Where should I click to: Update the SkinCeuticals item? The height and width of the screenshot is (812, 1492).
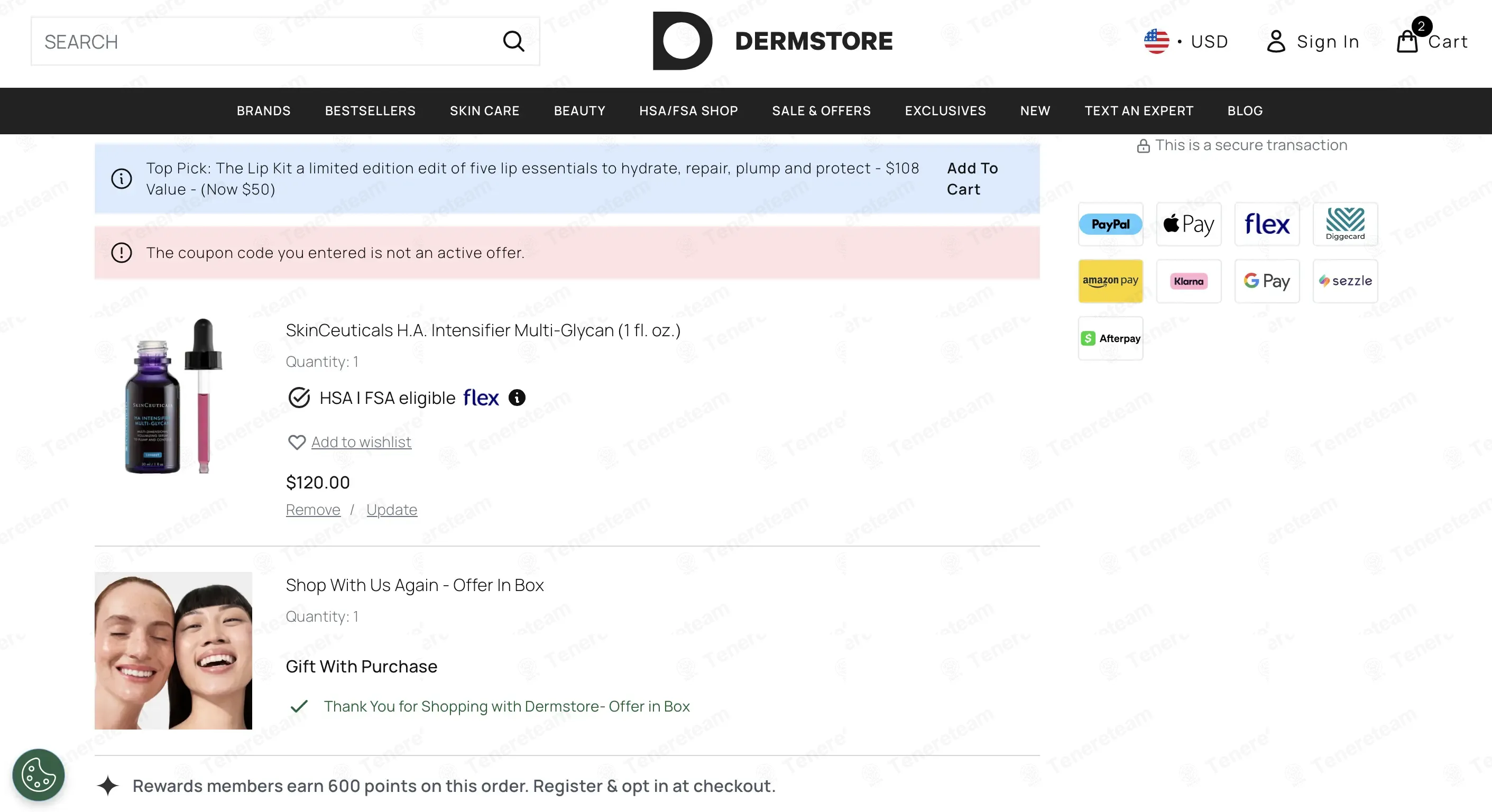click(392, 510)
